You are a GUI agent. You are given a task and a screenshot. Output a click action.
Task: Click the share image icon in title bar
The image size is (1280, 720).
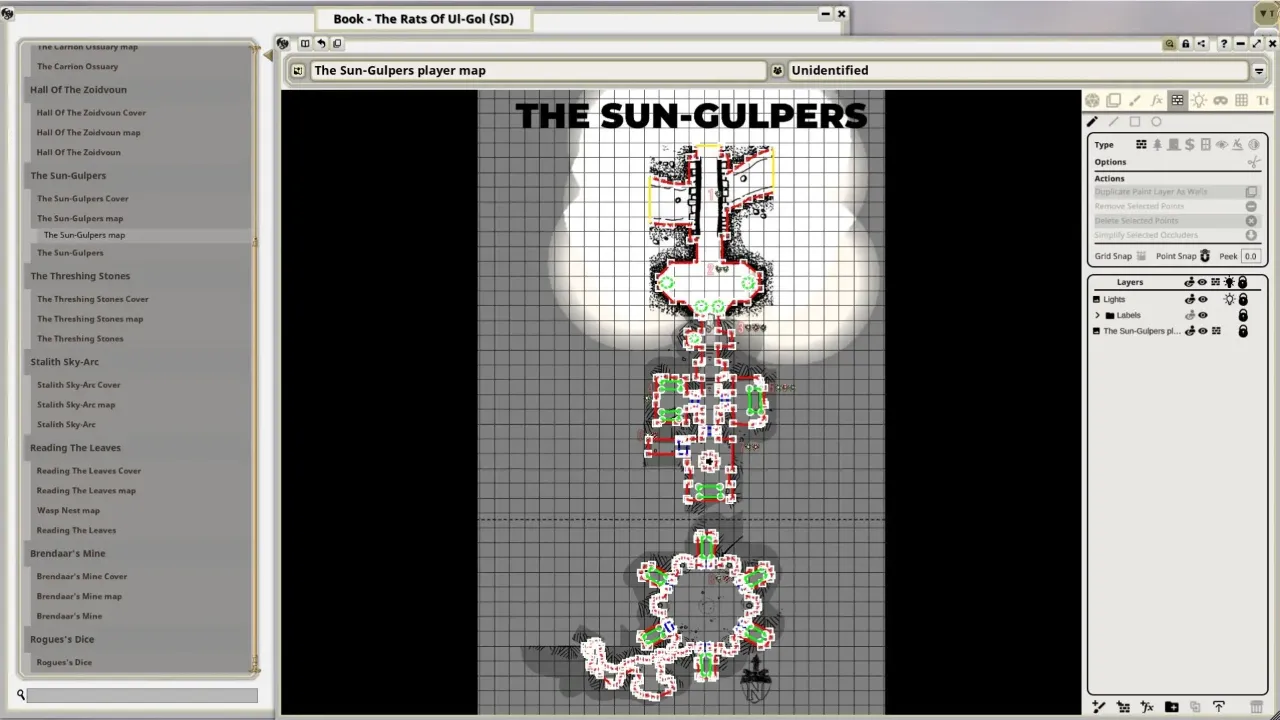point(1202,43)
